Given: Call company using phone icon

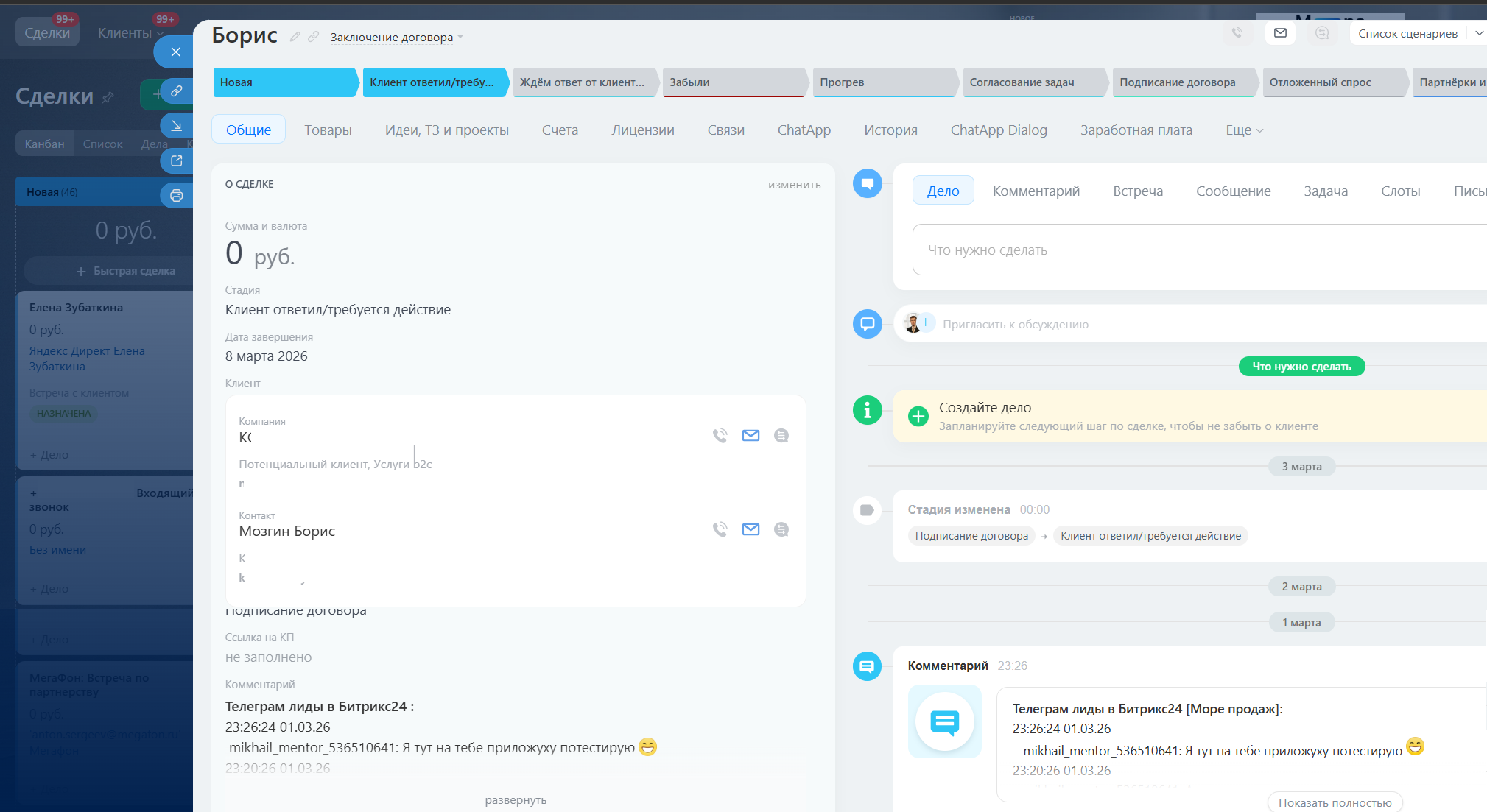Looking at the screenshot, I should point(720,436).
